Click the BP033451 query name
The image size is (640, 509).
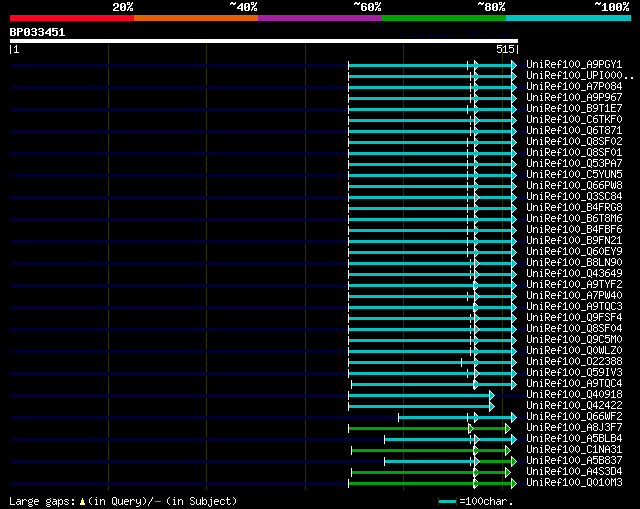click(37, 32)
